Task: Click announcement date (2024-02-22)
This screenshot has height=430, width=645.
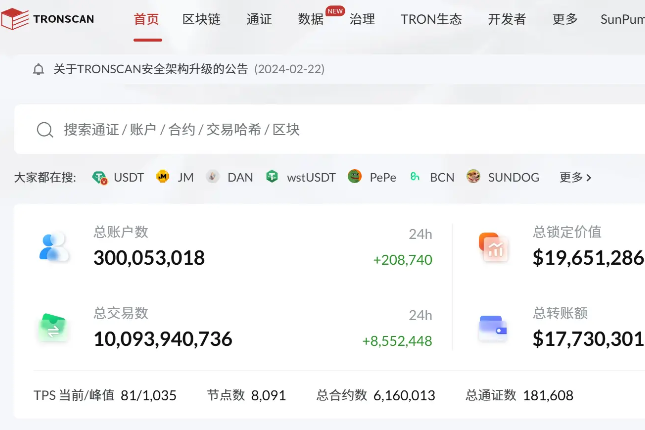Action: click(290, 69)
